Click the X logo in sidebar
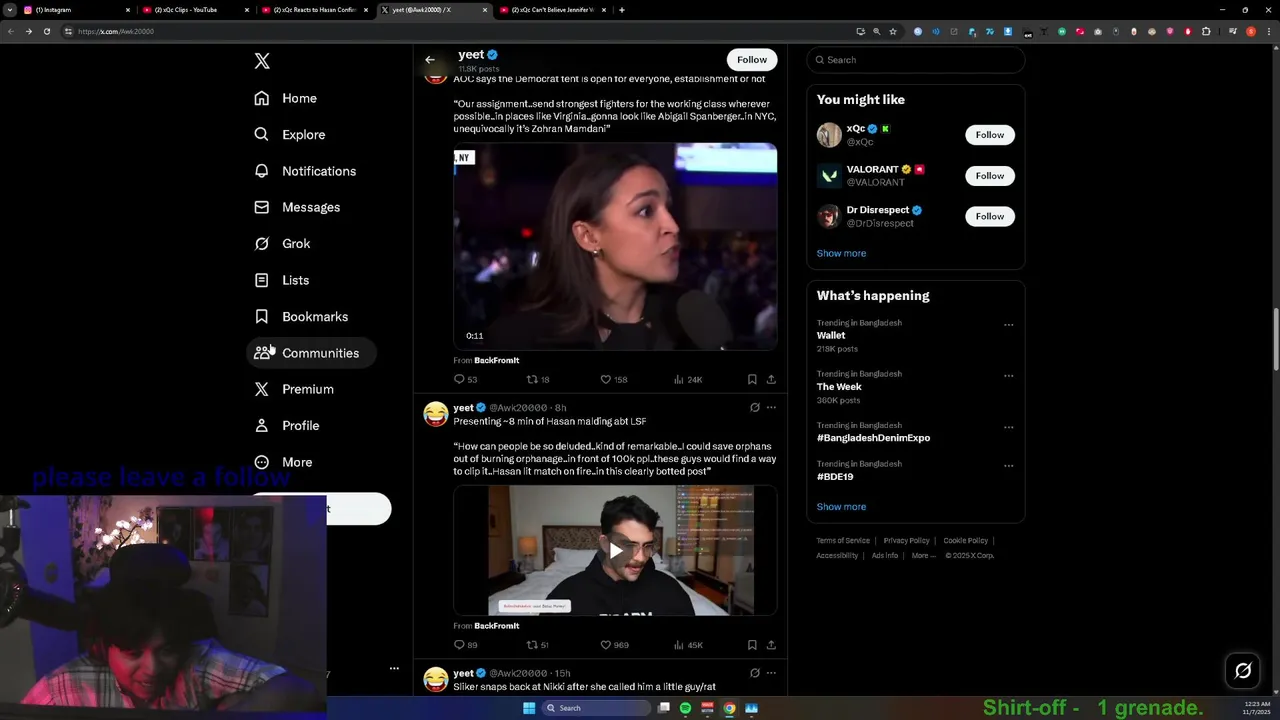1280x720 pixels. [x=262, y=61]
